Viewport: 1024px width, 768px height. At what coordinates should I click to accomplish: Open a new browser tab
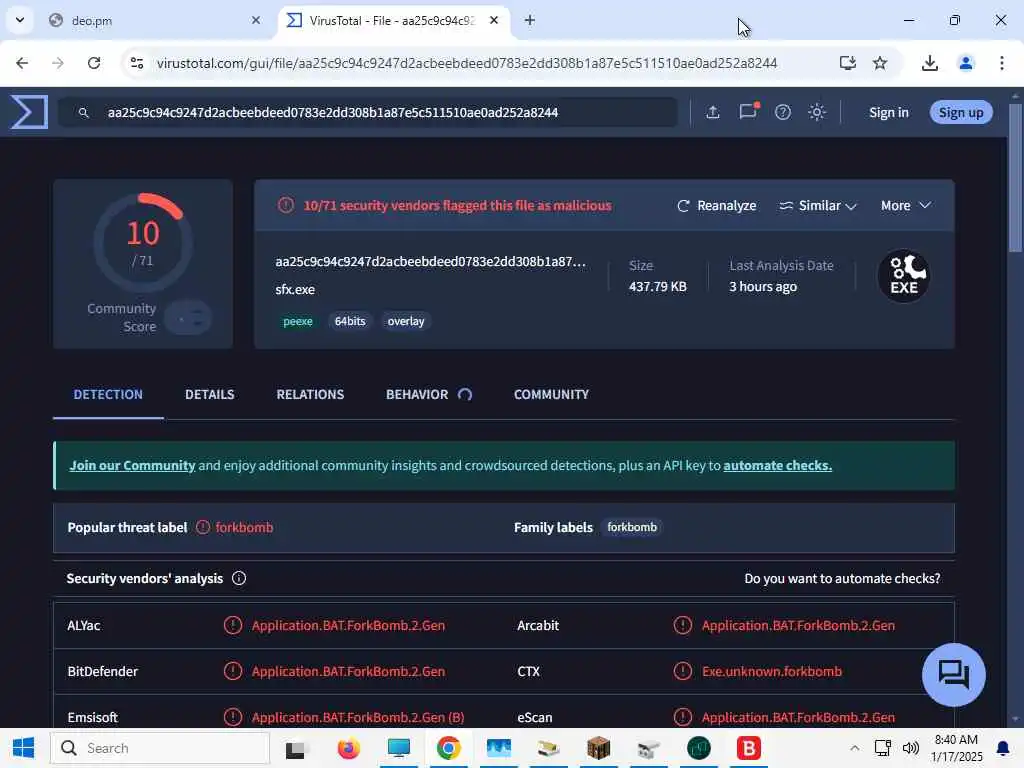[530, 20]
